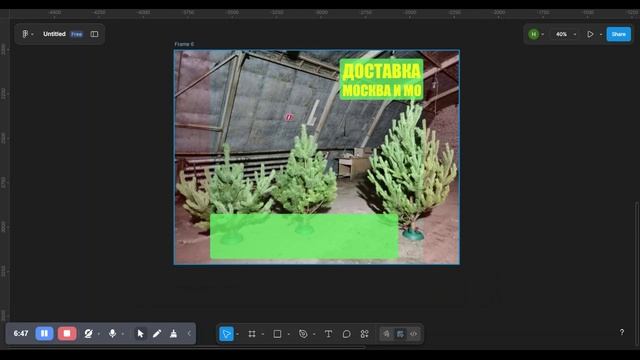Stop the screen recording
This screenshot has height=360, width=640.
[x=67, y=333]
